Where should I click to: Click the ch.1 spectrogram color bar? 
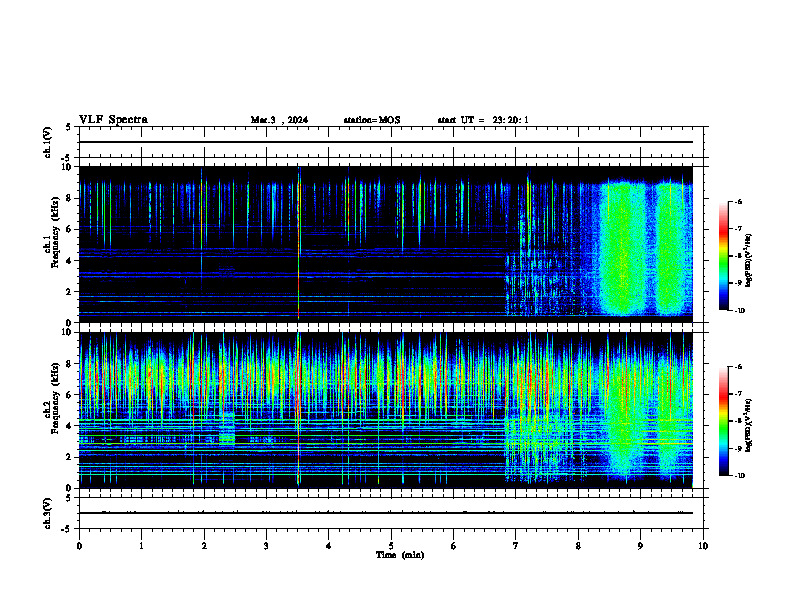[x=723, y=256]
